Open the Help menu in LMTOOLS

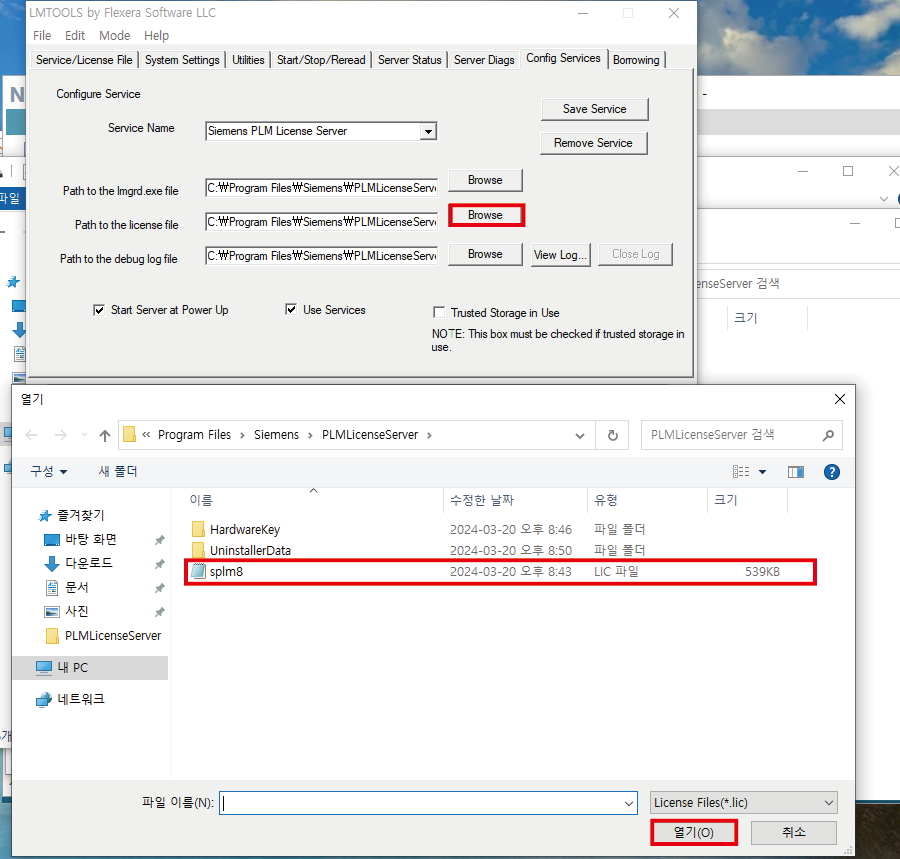pyautogui.click(x=156, y=36)
